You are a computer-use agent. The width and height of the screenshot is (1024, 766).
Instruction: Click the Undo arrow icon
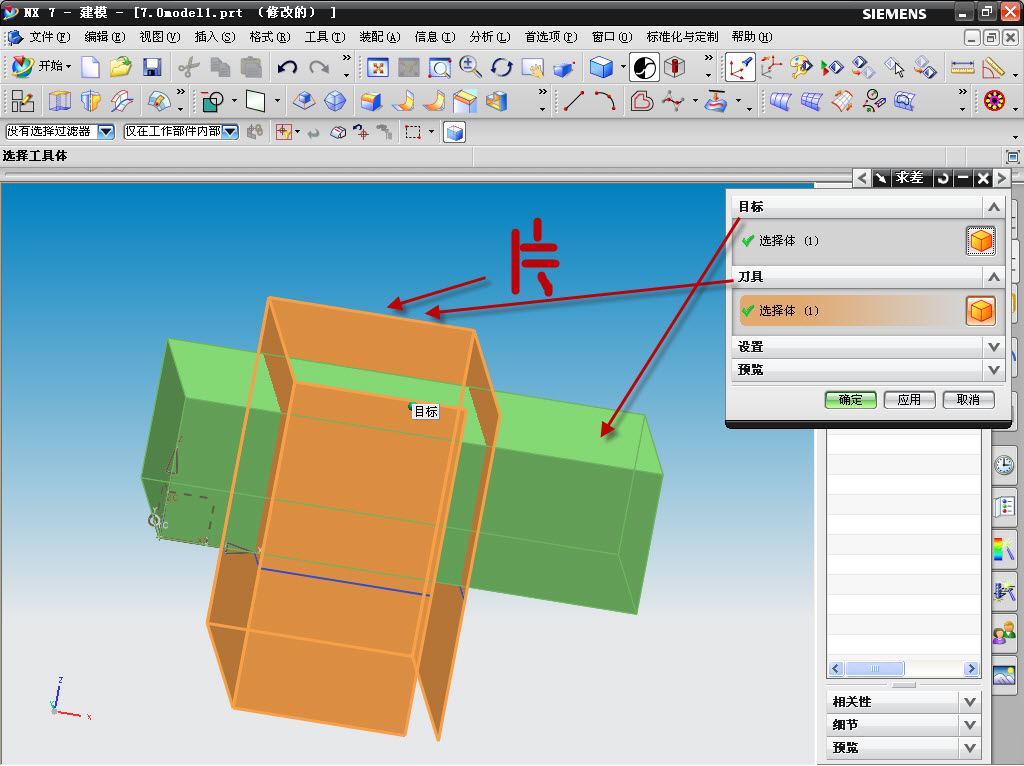pyautogui.click(x=287, y=67)
